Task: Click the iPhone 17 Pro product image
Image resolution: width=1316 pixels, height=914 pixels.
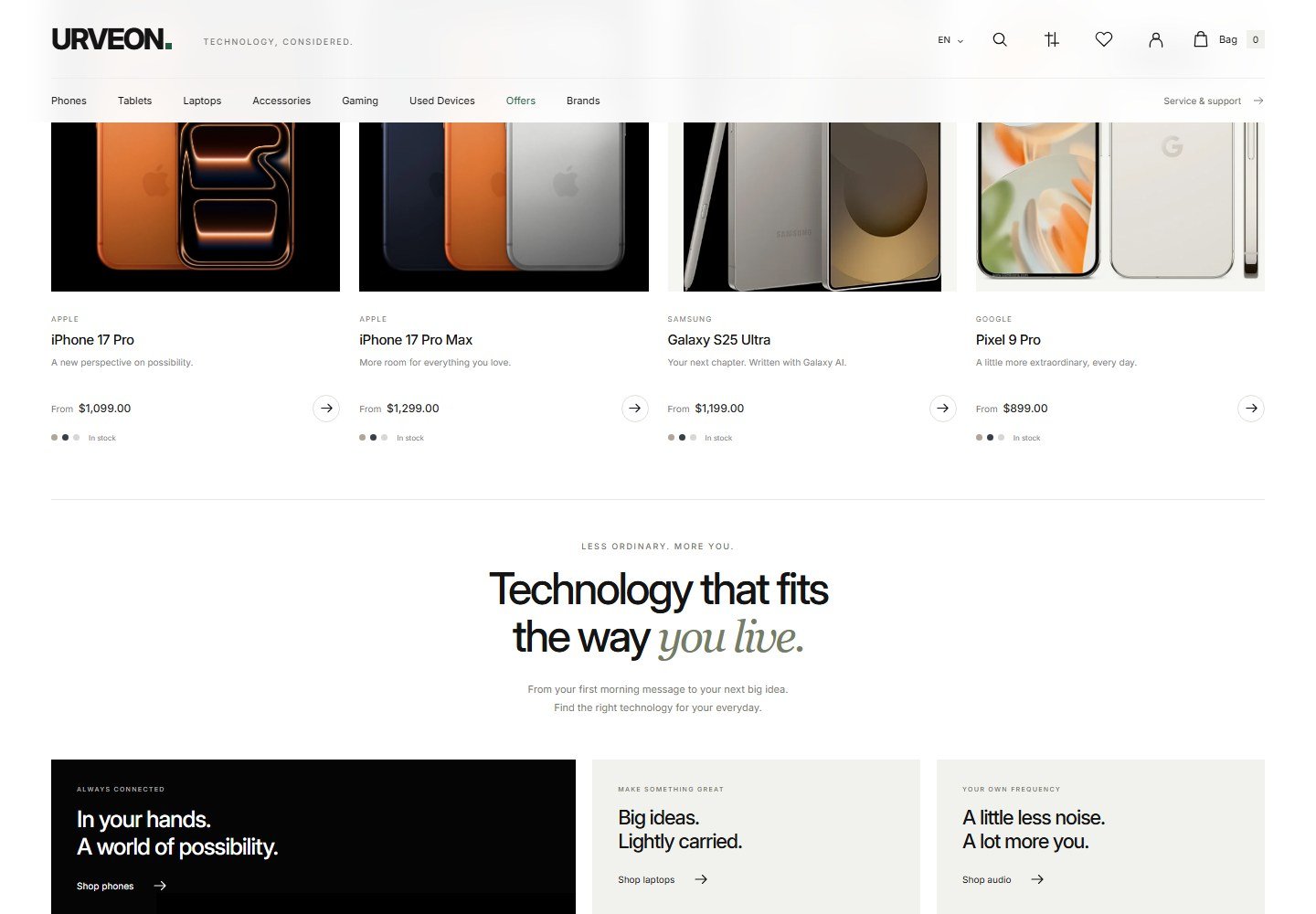Action: (196, 207)
